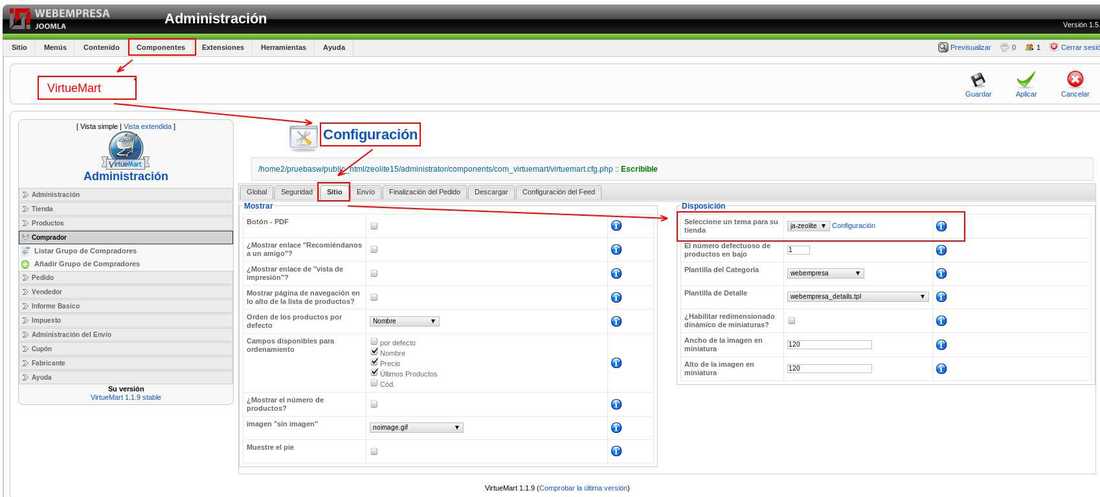
Task: Click the Previsualizar magnifier icon
Action: coord(943,47)
